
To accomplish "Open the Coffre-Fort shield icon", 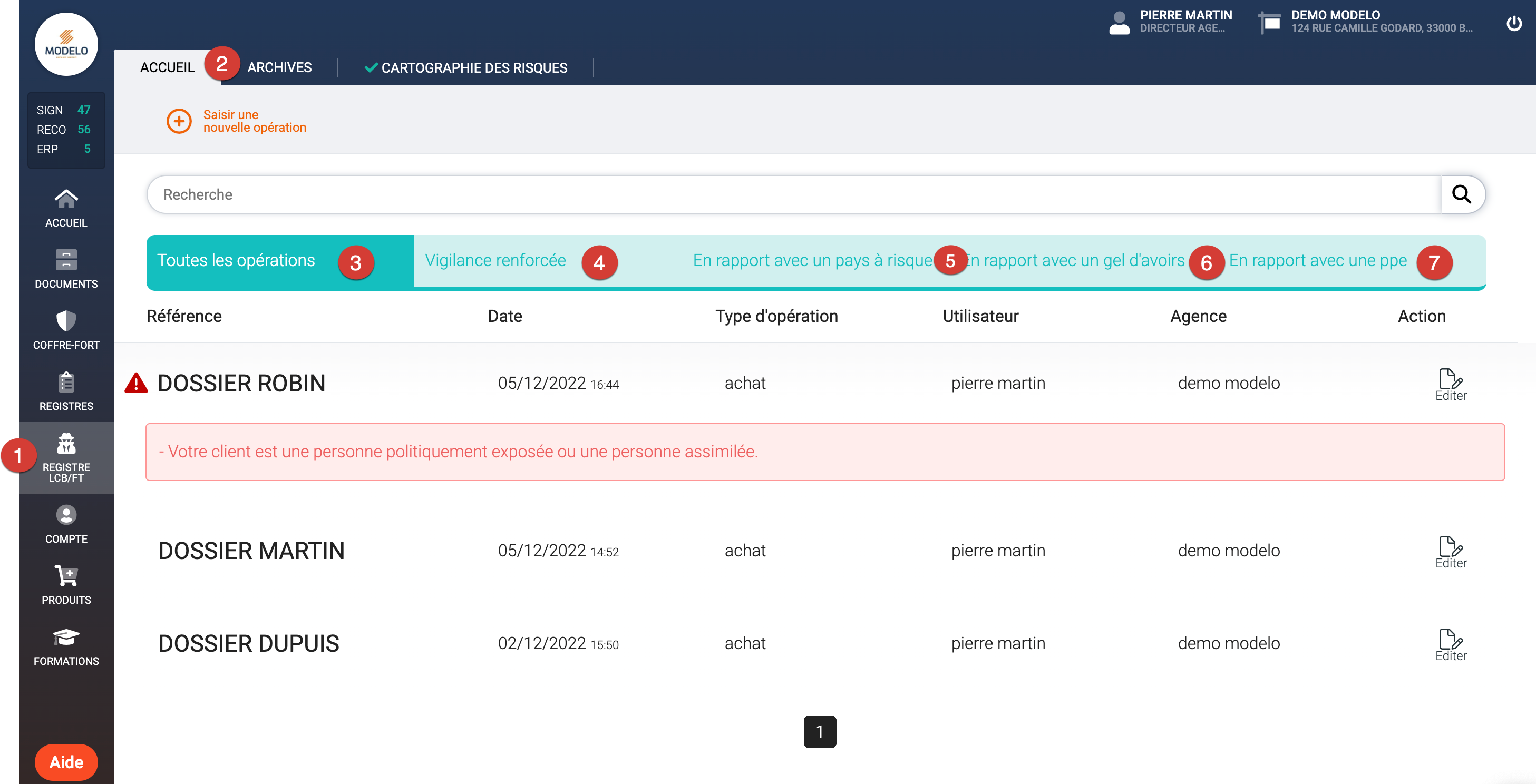I will coord(66,321).
